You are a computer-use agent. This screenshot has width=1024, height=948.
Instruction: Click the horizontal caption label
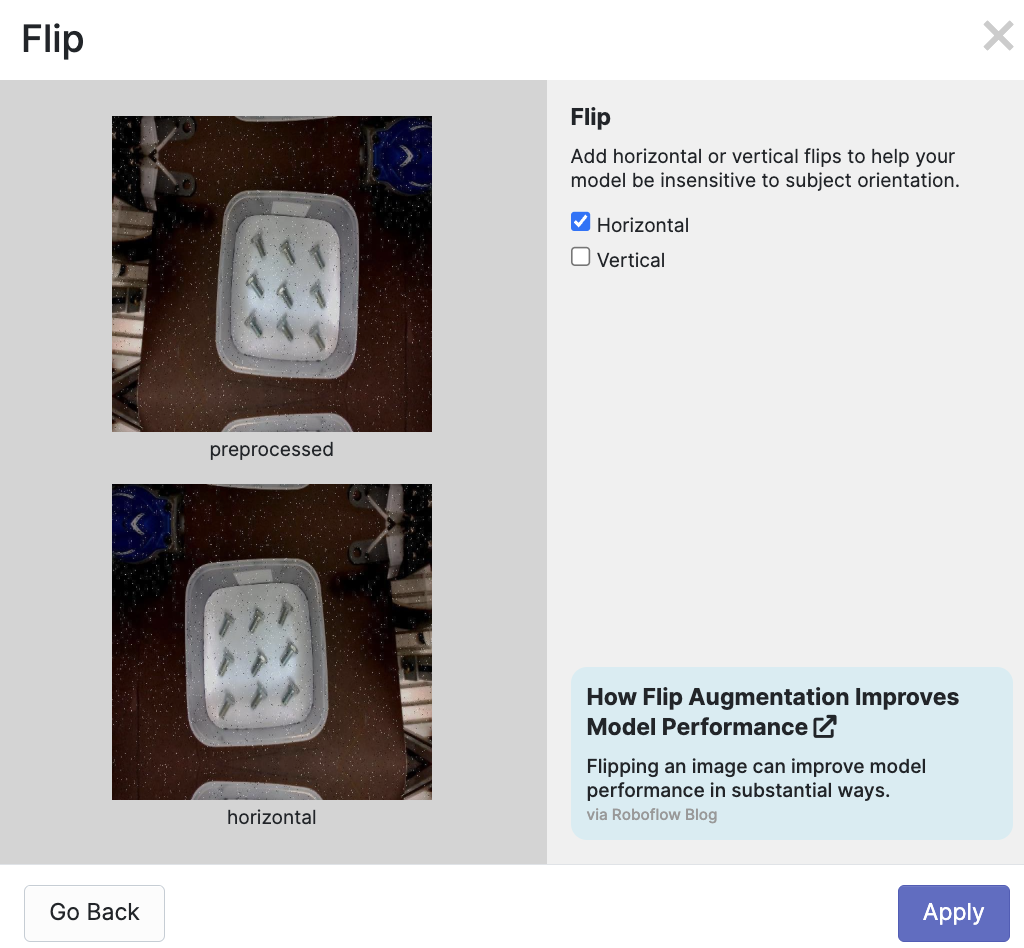(x=271, y=817)
